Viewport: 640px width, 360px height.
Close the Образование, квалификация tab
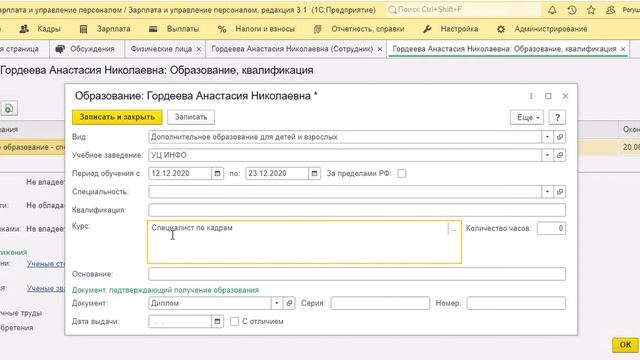click(623, 49)
